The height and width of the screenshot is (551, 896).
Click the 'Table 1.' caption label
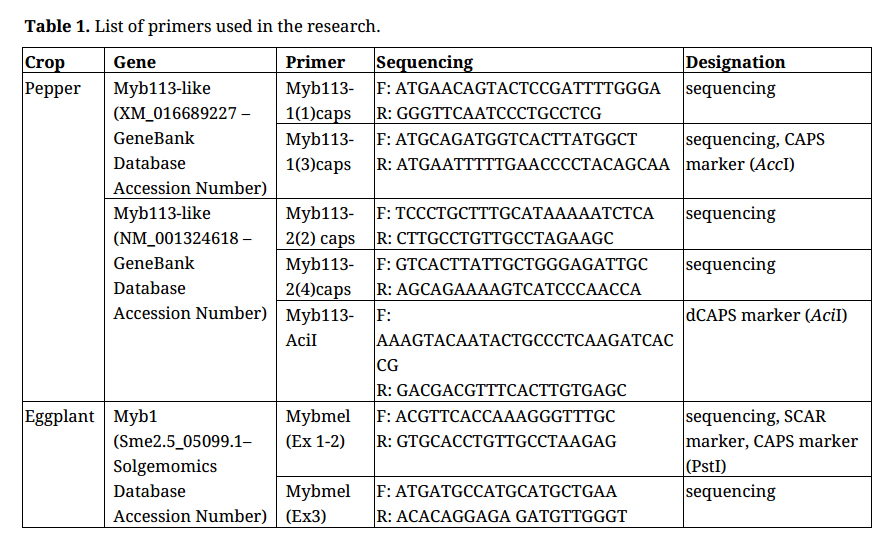click(57, 25)
